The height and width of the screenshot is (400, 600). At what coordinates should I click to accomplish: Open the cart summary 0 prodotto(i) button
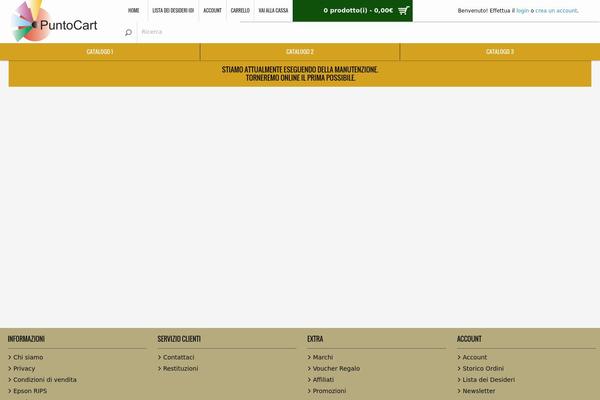click(x=353, y=11)
